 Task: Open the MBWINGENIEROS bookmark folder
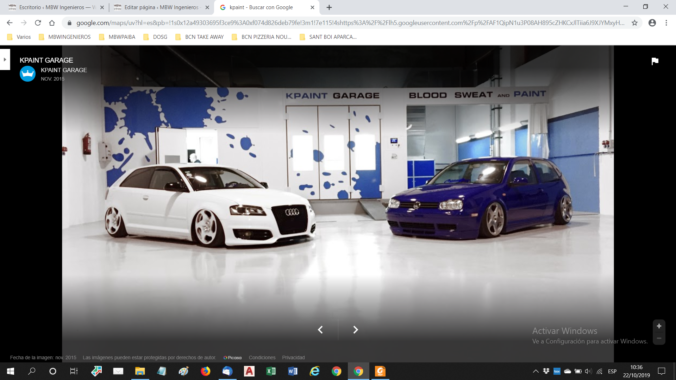tap(65, 37)
